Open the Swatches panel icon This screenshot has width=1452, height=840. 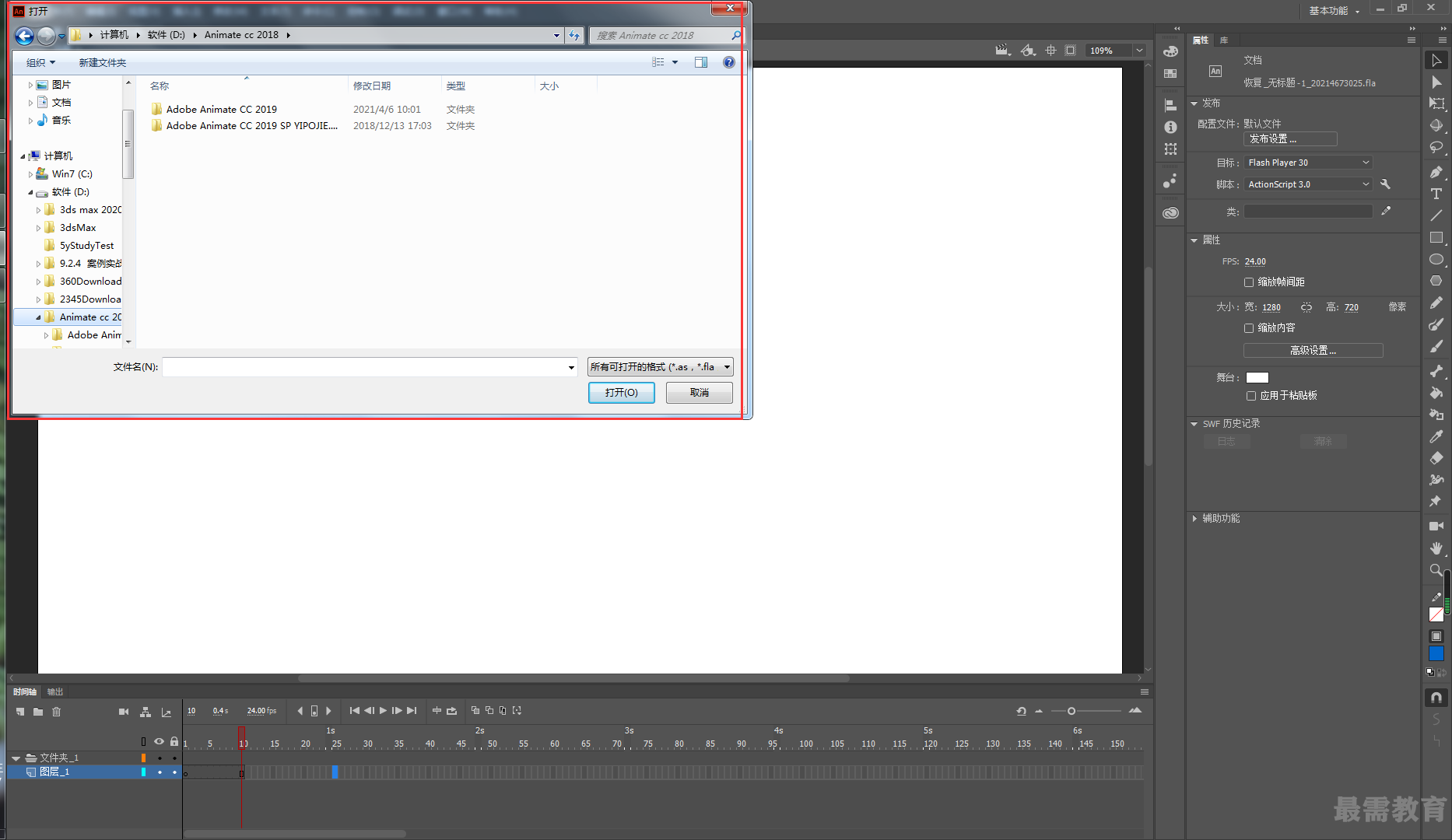tap(1170, 73)
